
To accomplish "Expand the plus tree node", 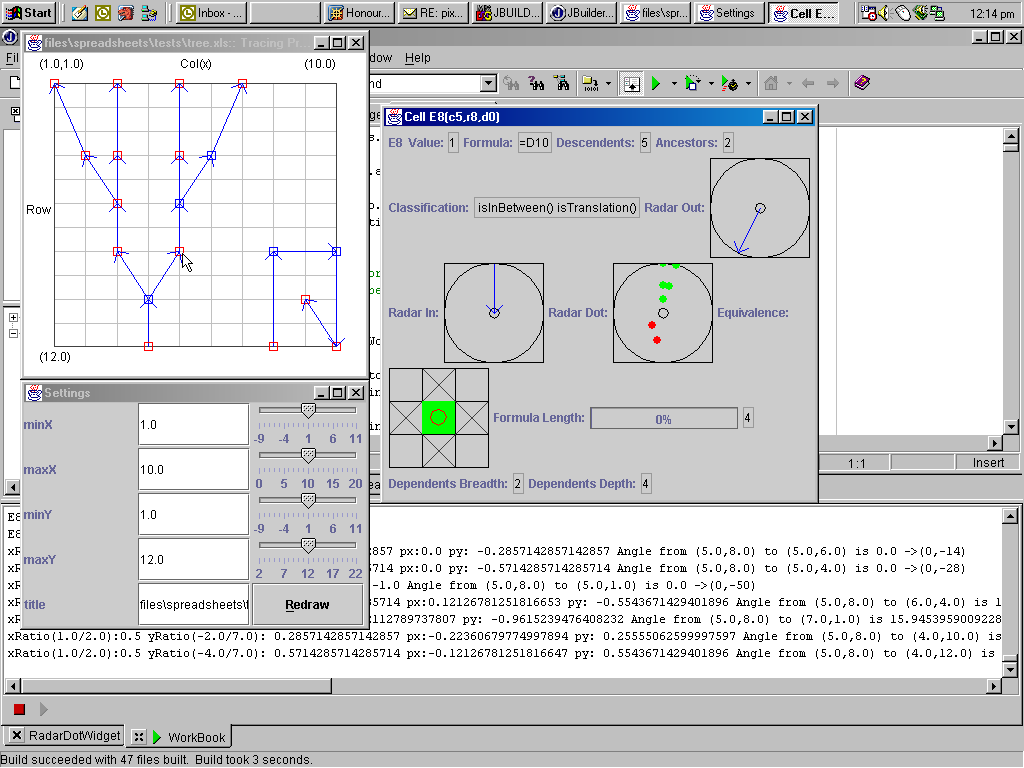I will (14, 317).
